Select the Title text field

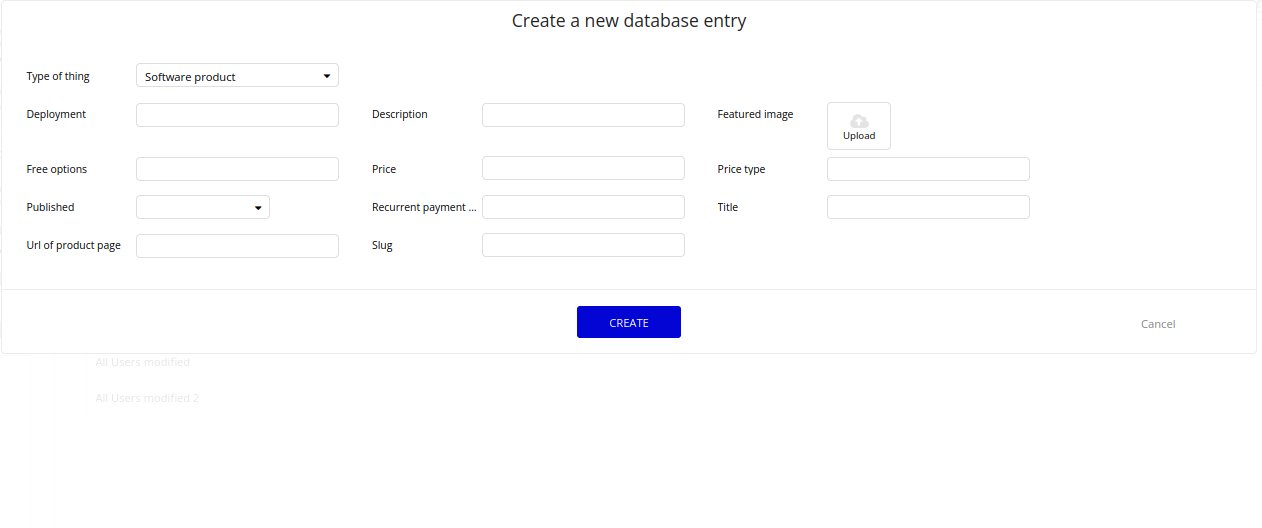coord(928,207)
